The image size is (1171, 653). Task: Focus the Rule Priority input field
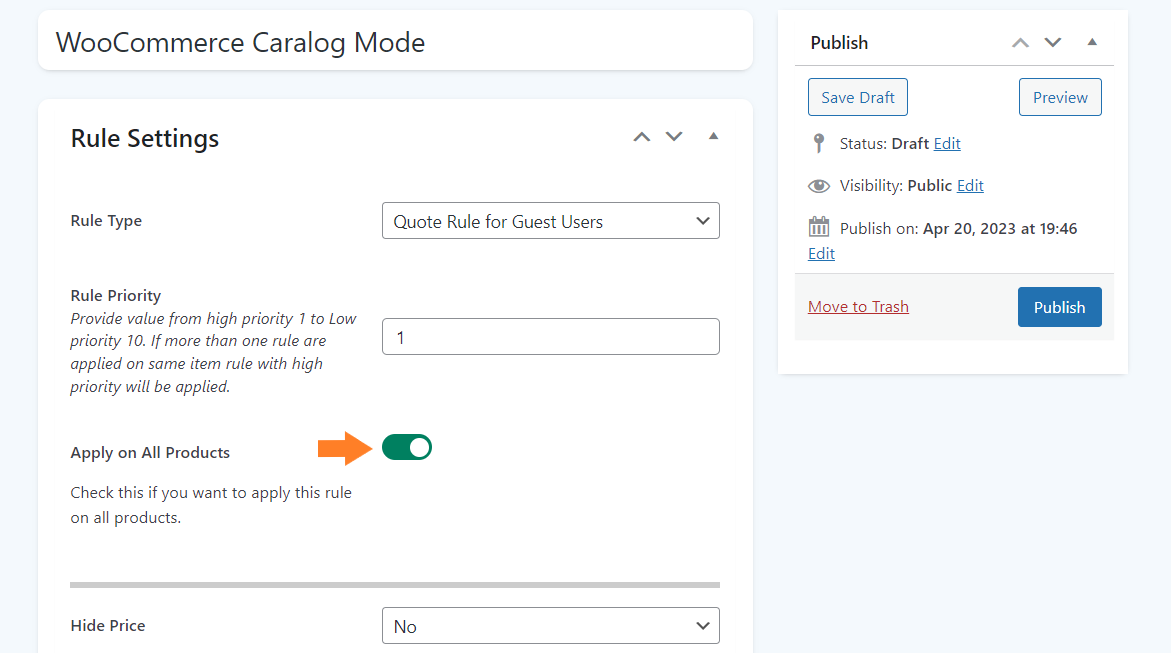coord(550,337)
